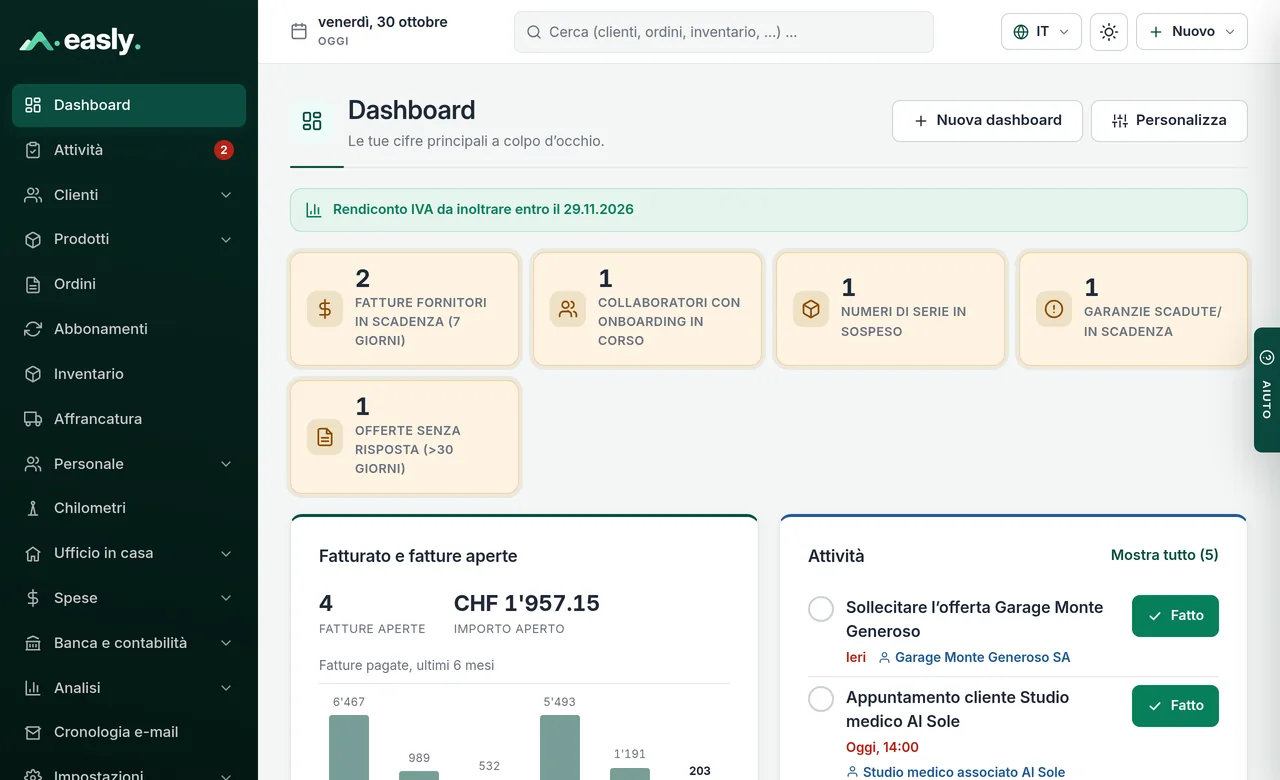Click the red badge on Attività
Viewport: 1280px width, 780px height.
[x=224, y=150]
